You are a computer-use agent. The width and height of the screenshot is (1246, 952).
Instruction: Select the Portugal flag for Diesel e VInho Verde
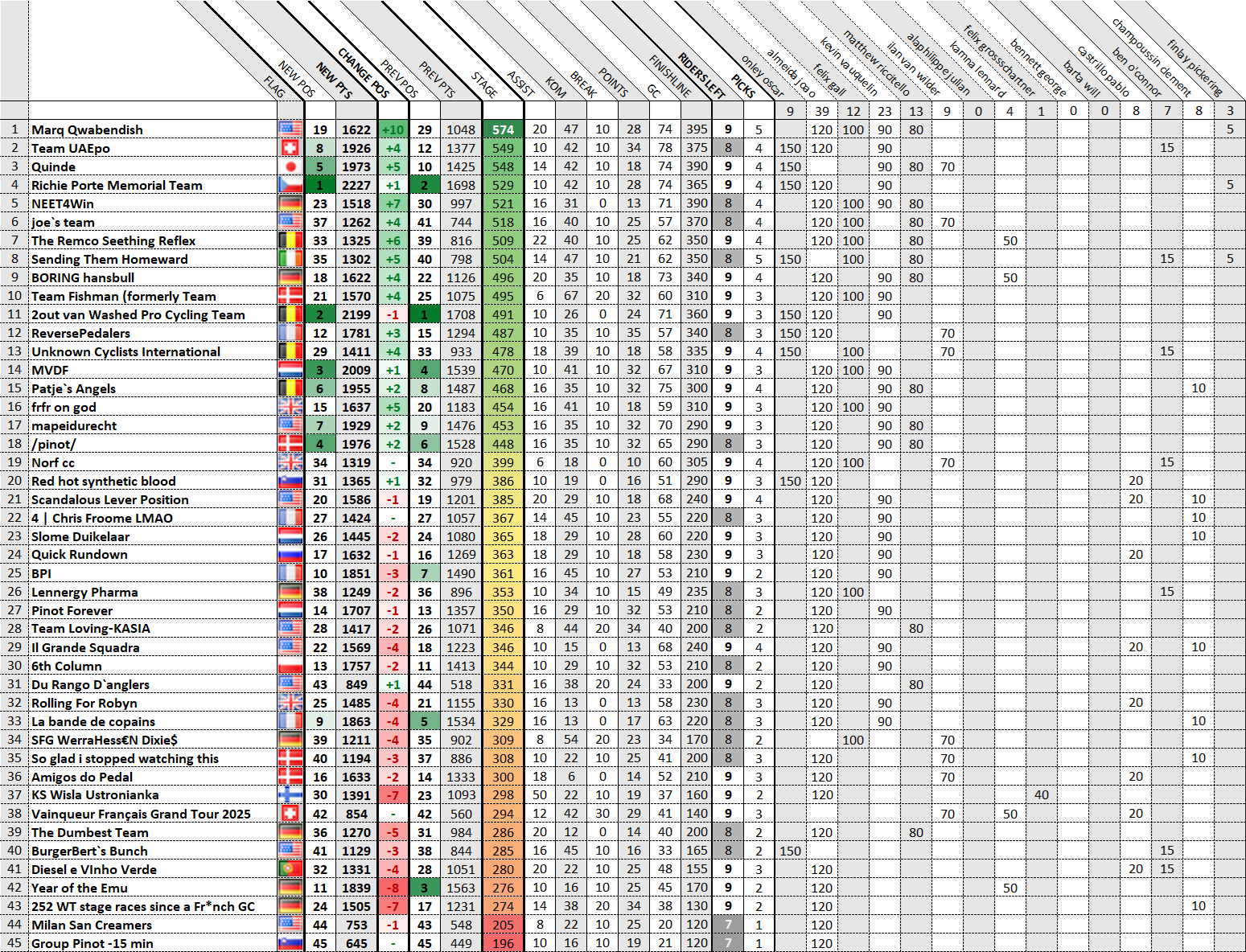pyautogui.click(x=290, y=869)
